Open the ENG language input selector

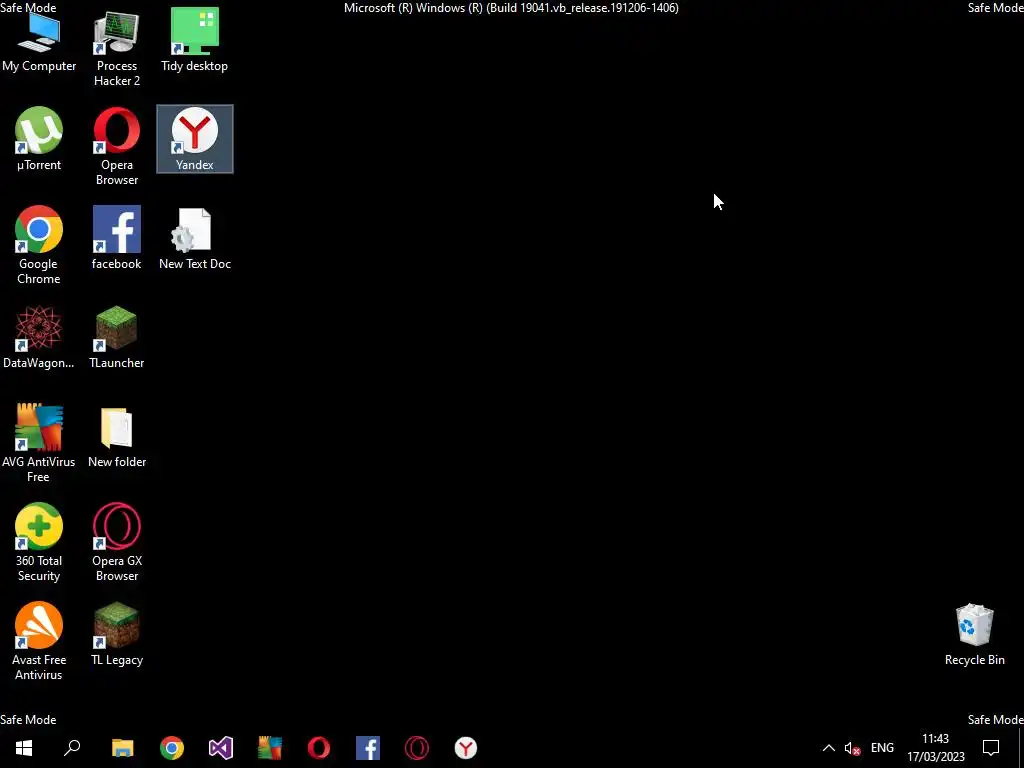point(882,748)
